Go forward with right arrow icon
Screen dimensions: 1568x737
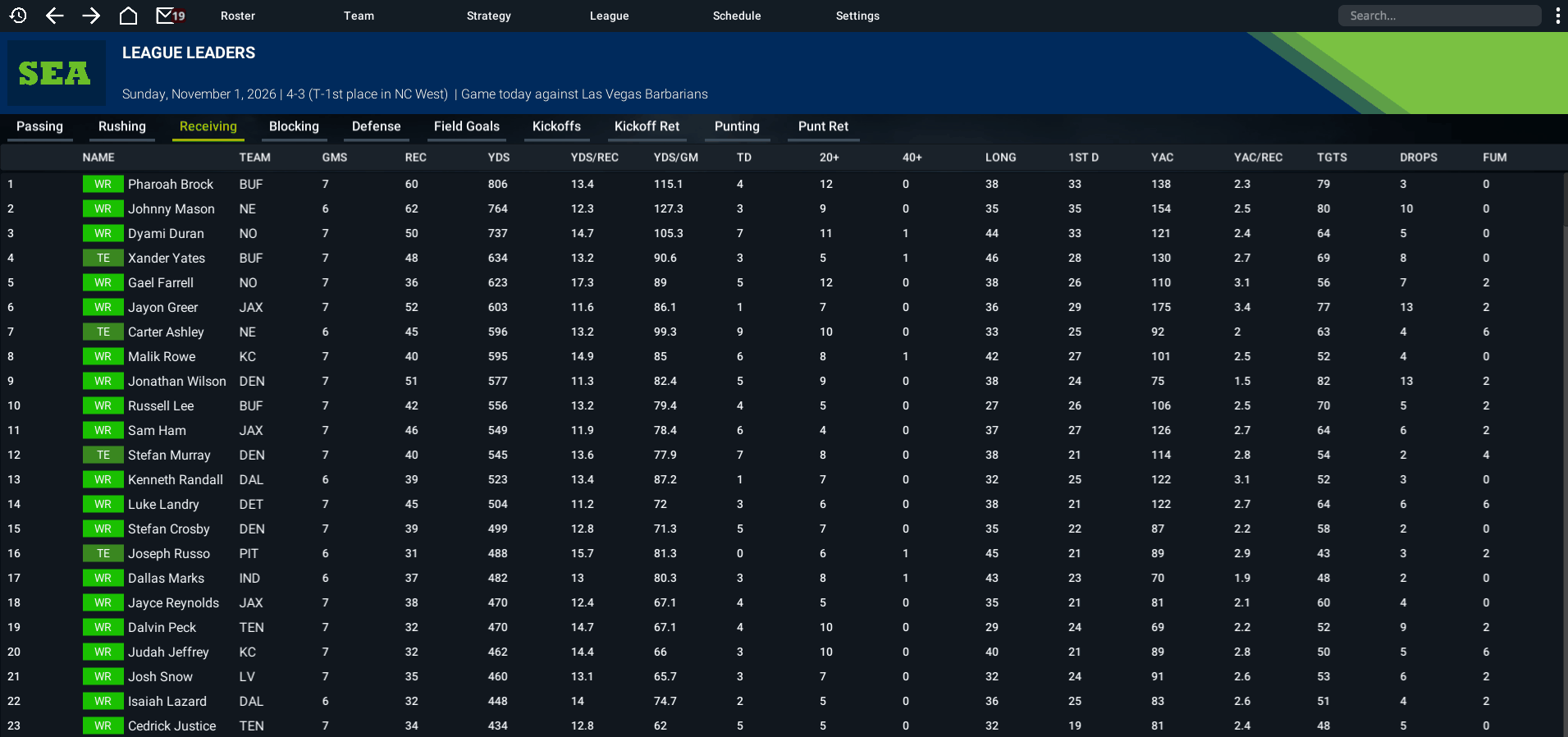point(91,16)
